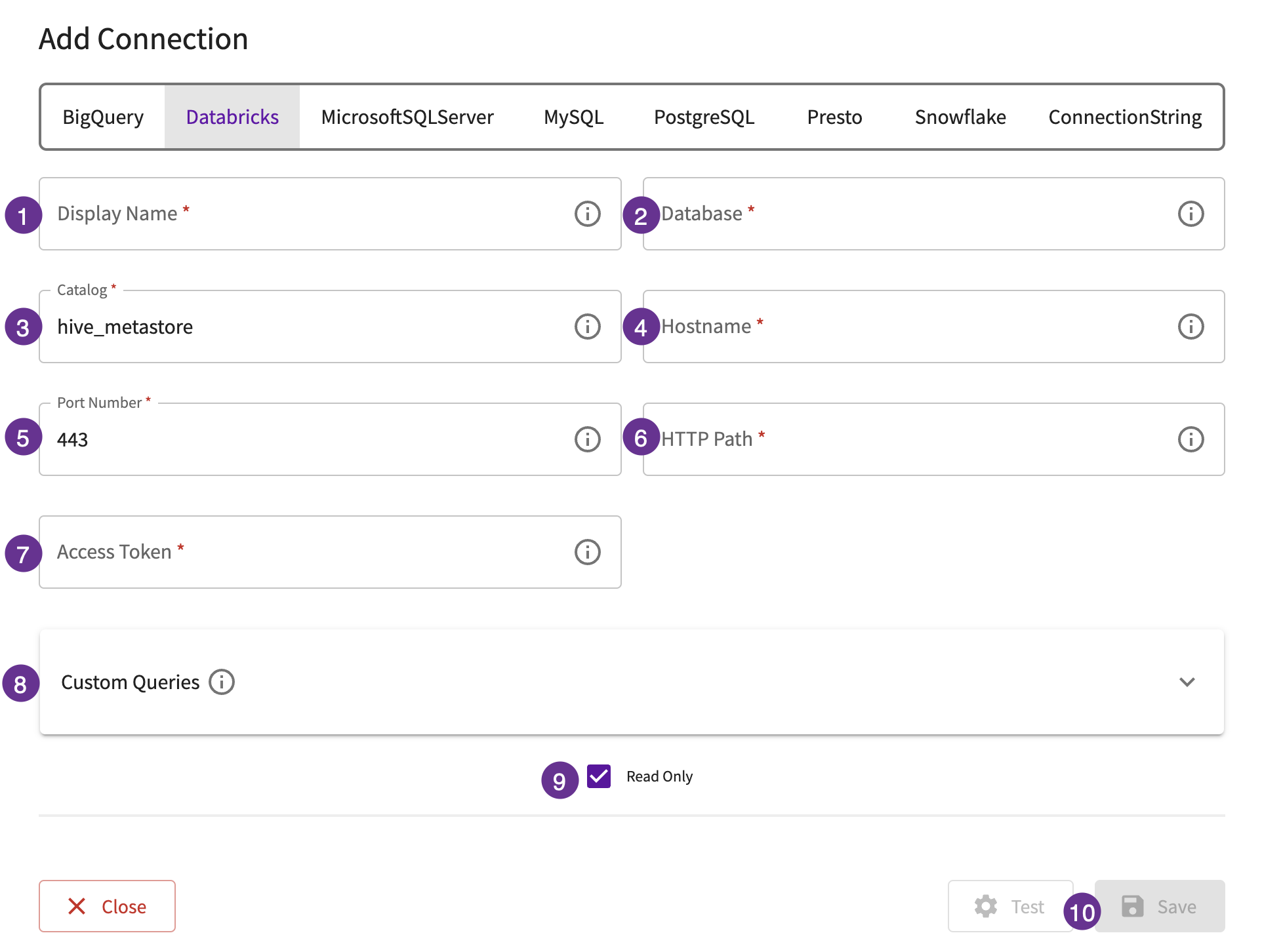The image size is (1262, 952).
Task: Focus the Hostname input field
Action: [x=933, y=327]
